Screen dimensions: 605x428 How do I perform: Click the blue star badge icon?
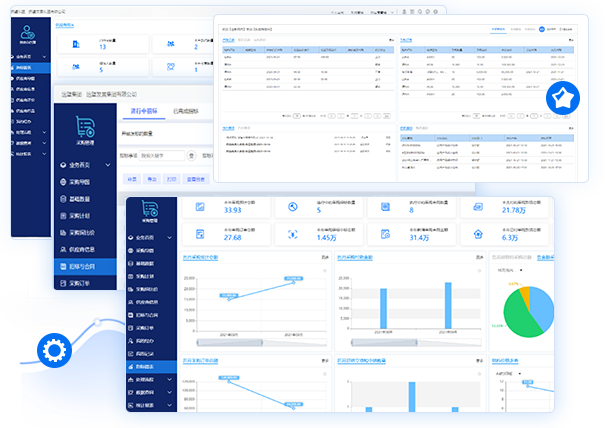(563, 98)
